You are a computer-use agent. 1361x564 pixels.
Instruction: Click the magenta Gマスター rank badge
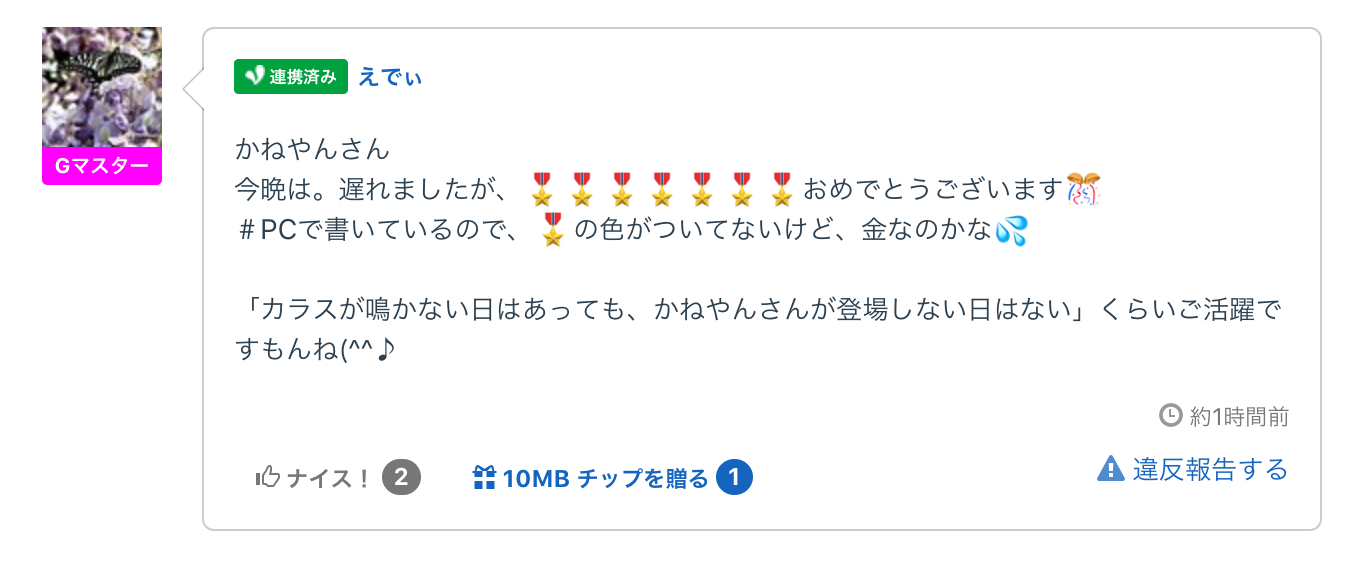coord(102,166)
